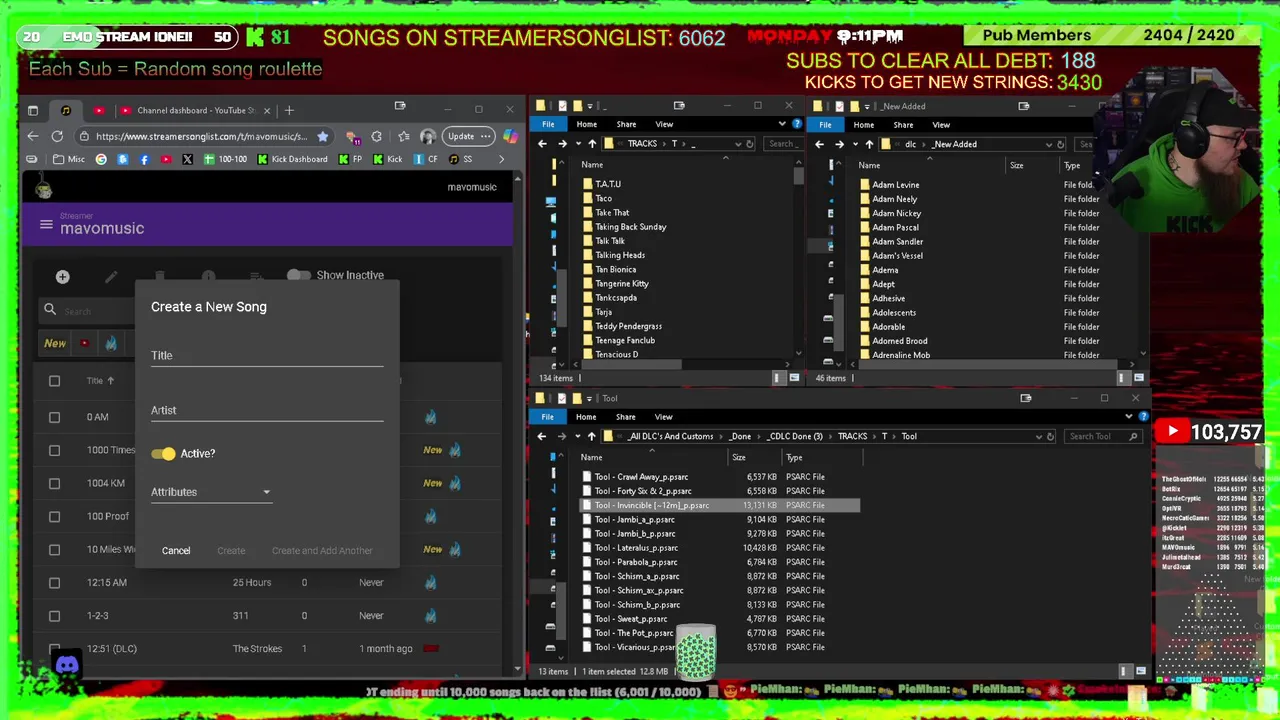This screenshot has height=720, width=1280.
Task: Open the browser profile avatar
Action: point(427,136)
